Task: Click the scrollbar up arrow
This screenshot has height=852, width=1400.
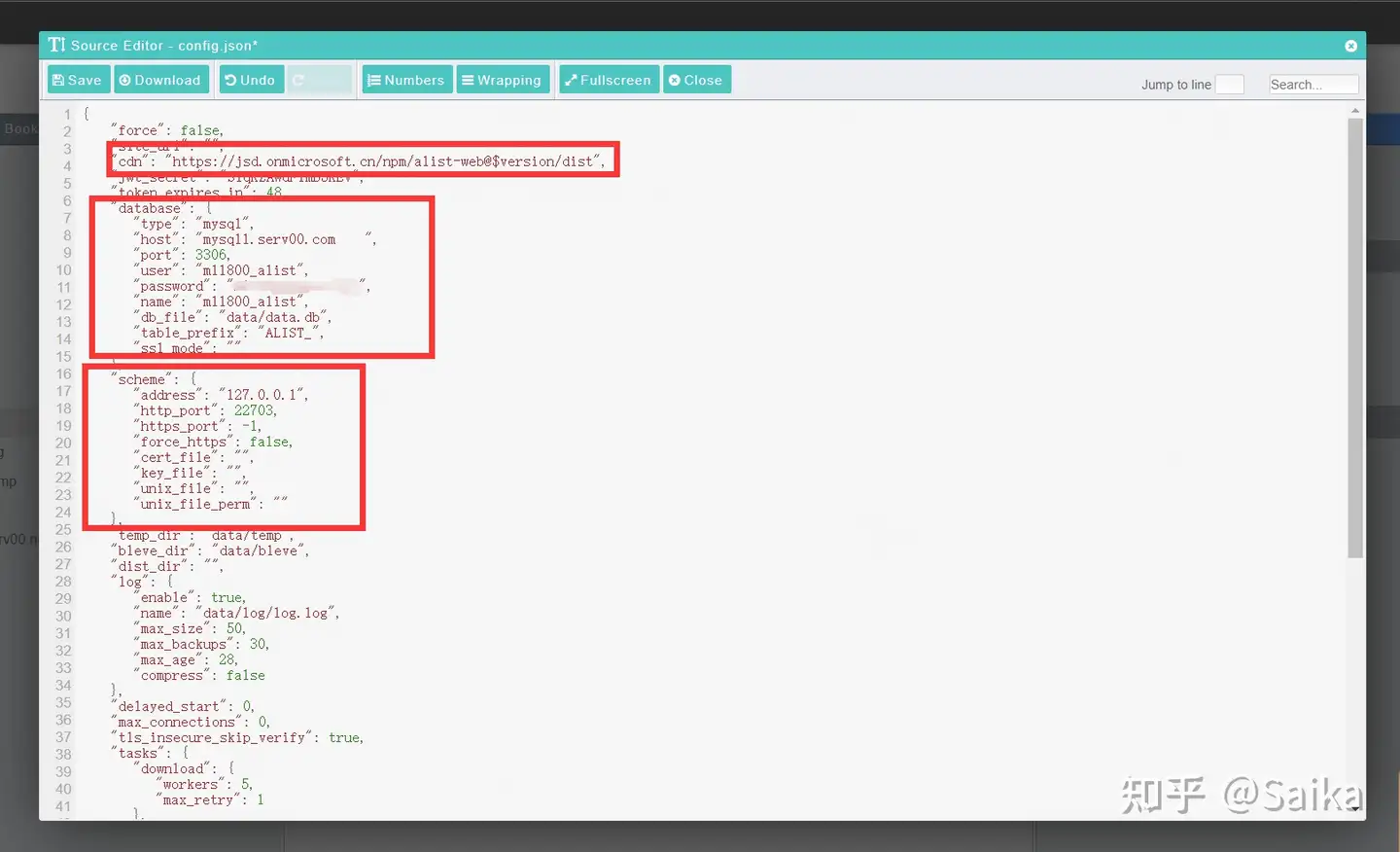Action: tap(1355, 111)
